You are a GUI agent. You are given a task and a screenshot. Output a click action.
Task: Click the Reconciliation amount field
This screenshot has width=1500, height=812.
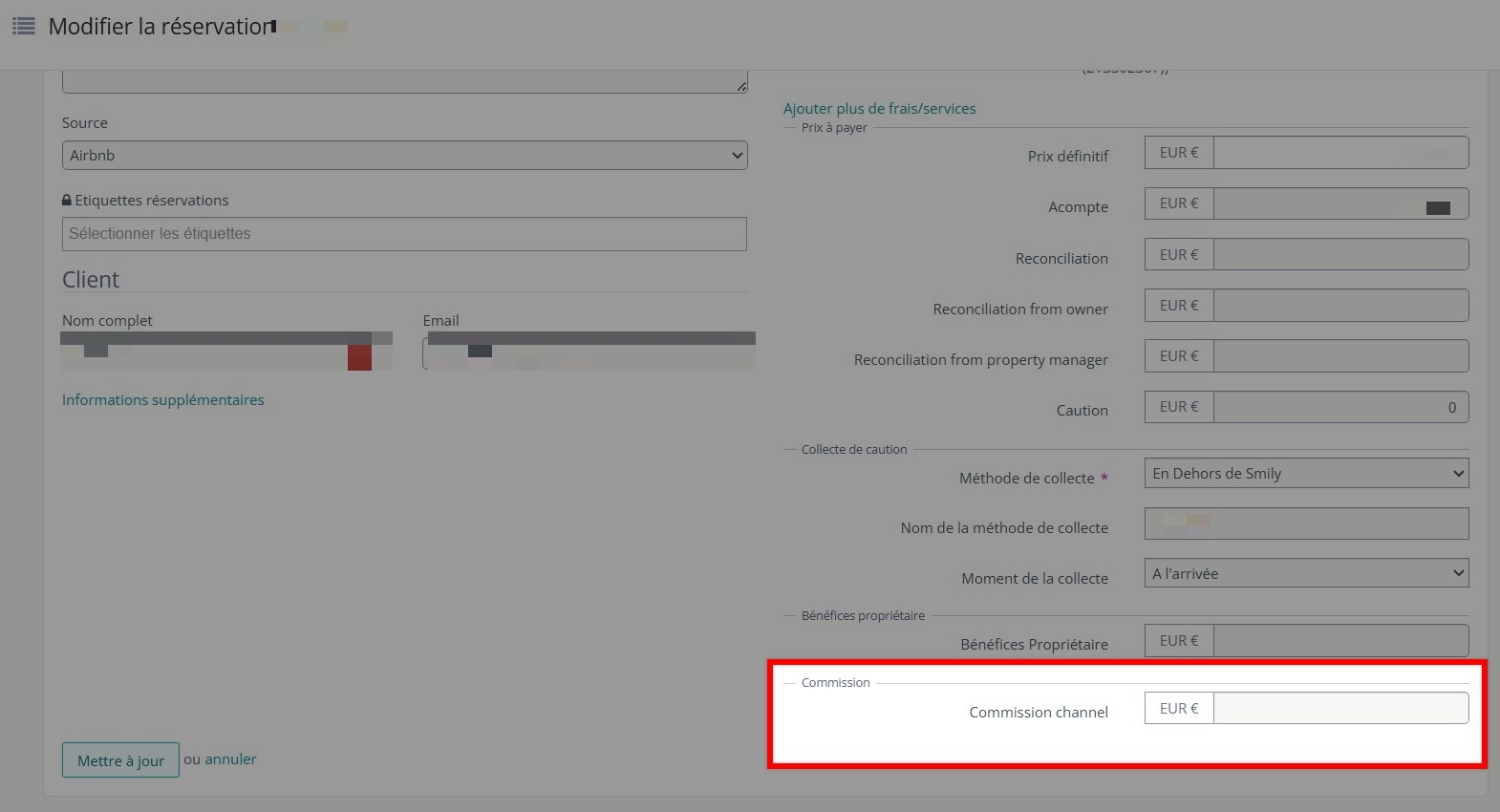coord(1340,255)
